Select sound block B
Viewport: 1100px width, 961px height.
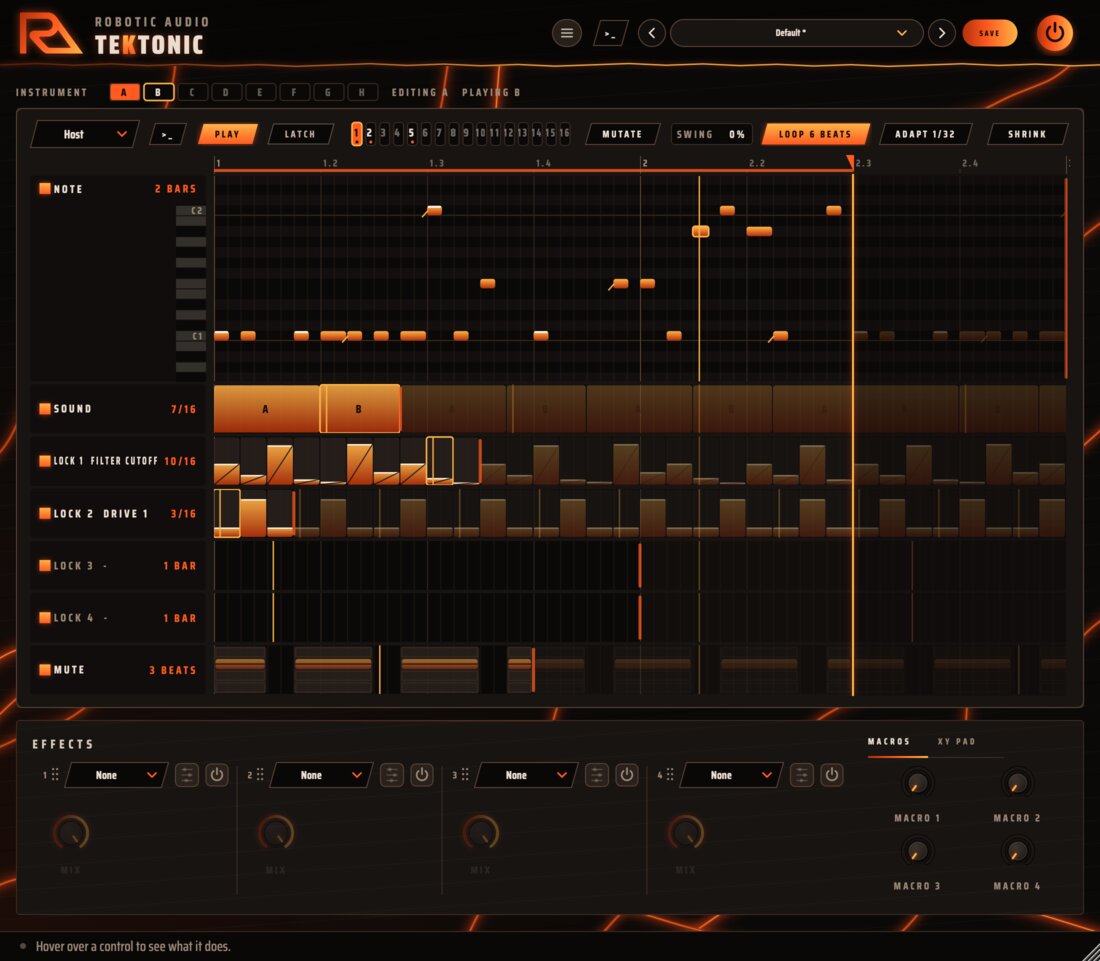360,409
